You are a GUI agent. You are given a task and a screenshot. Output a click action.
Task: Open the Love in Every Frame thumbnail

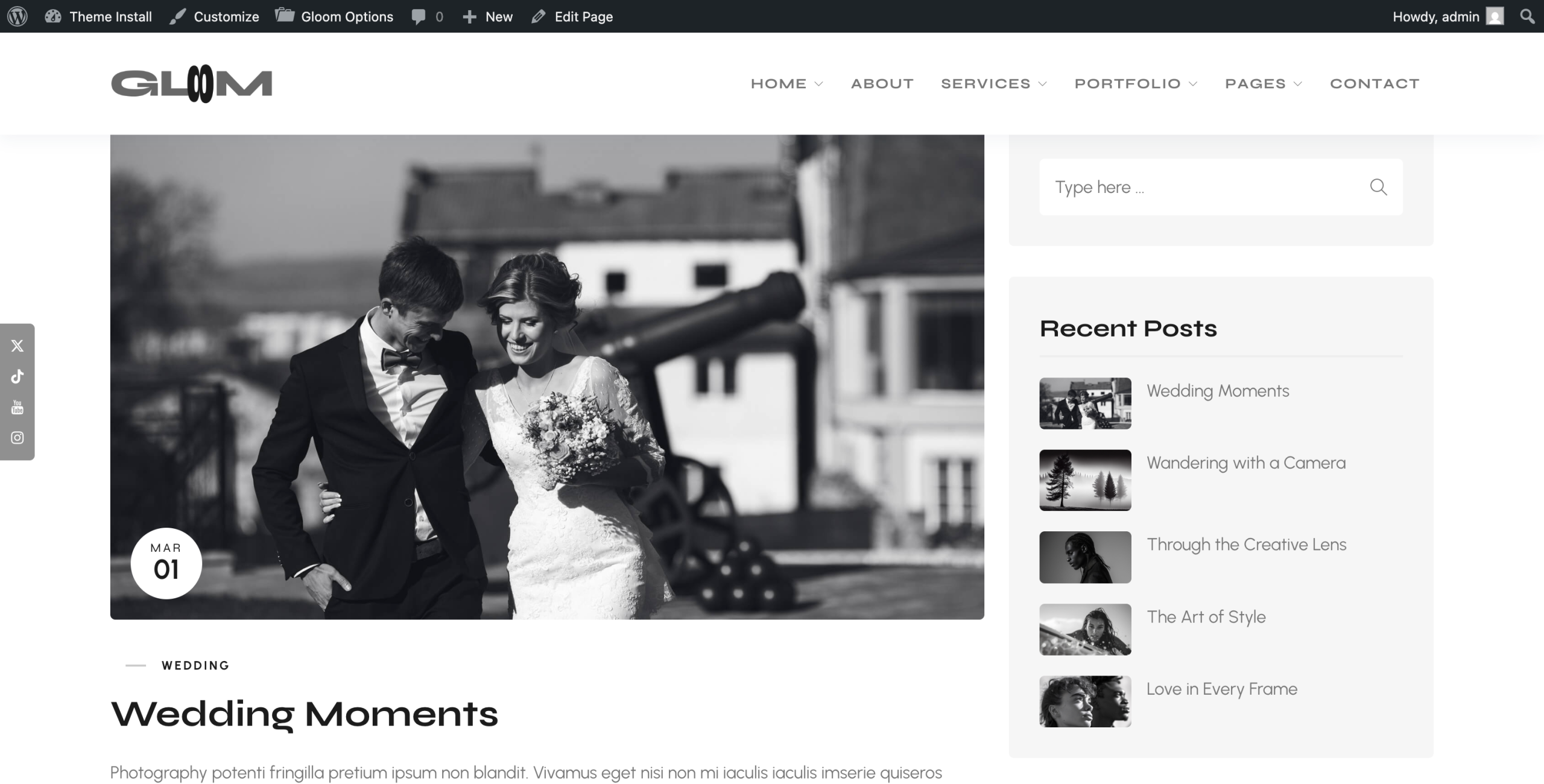point(1085,701)
